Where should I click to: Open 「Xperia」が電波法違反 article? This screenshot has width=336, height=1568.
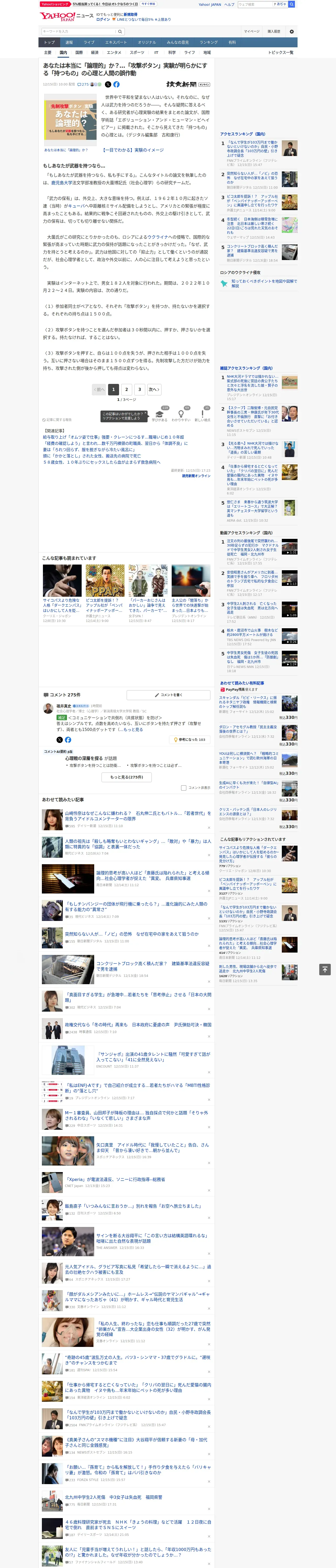115,1179
